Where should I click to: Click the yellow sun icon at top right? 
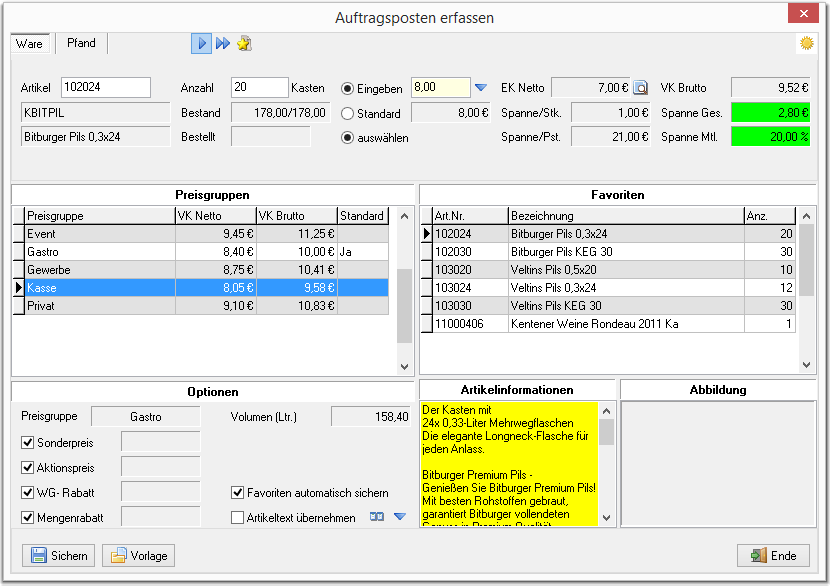coord(806,43)
